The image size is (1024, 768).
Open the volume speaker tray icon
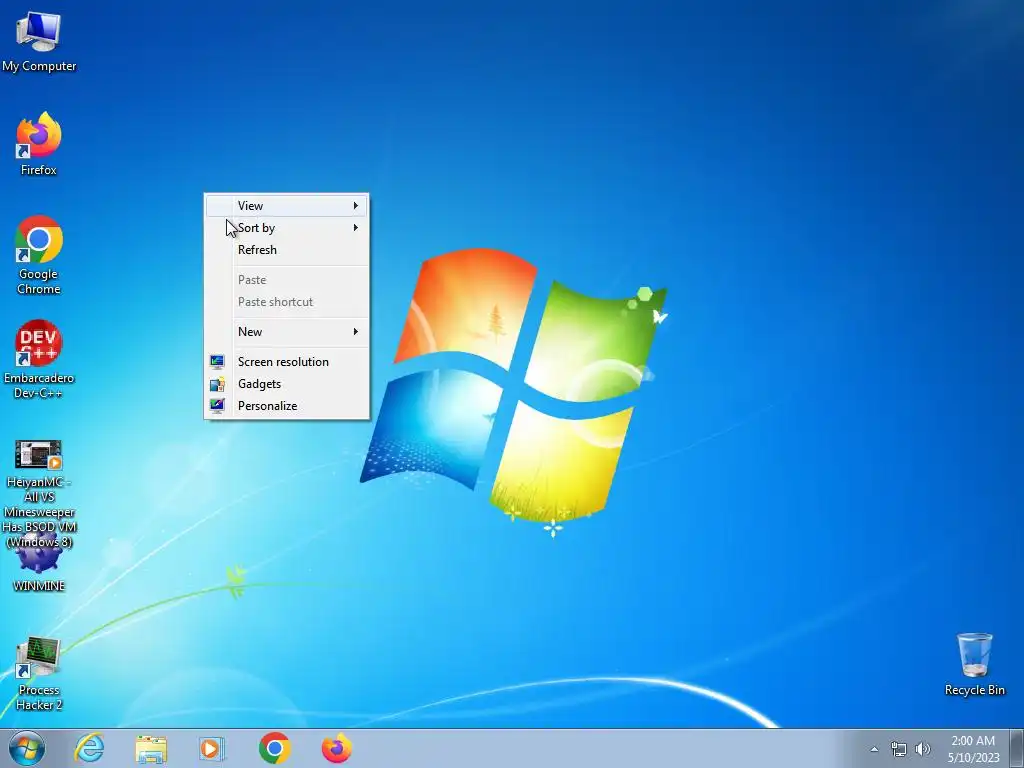tap(923, 749)
